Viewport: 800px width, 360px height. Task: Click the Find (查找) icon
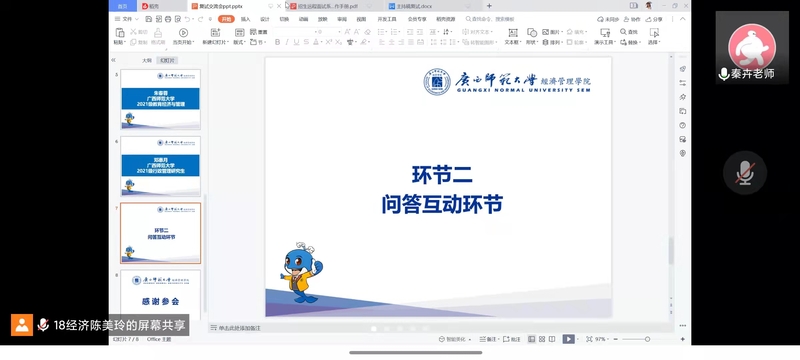629,32
